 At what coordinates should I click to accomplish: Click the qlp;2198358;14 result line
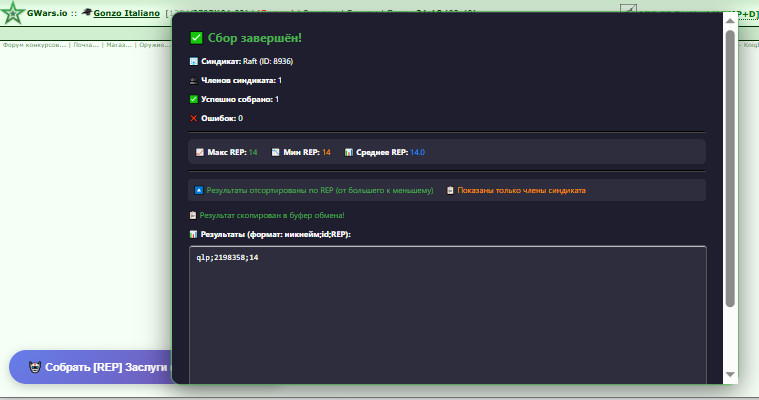click(x=228, y=258)
